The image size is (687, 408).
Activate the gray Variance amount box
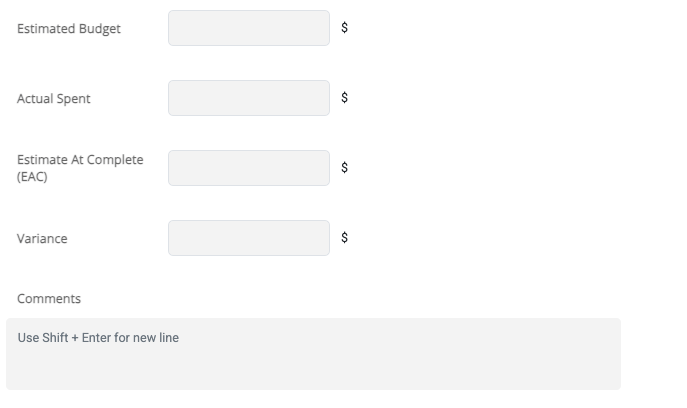tap(248, 238)
